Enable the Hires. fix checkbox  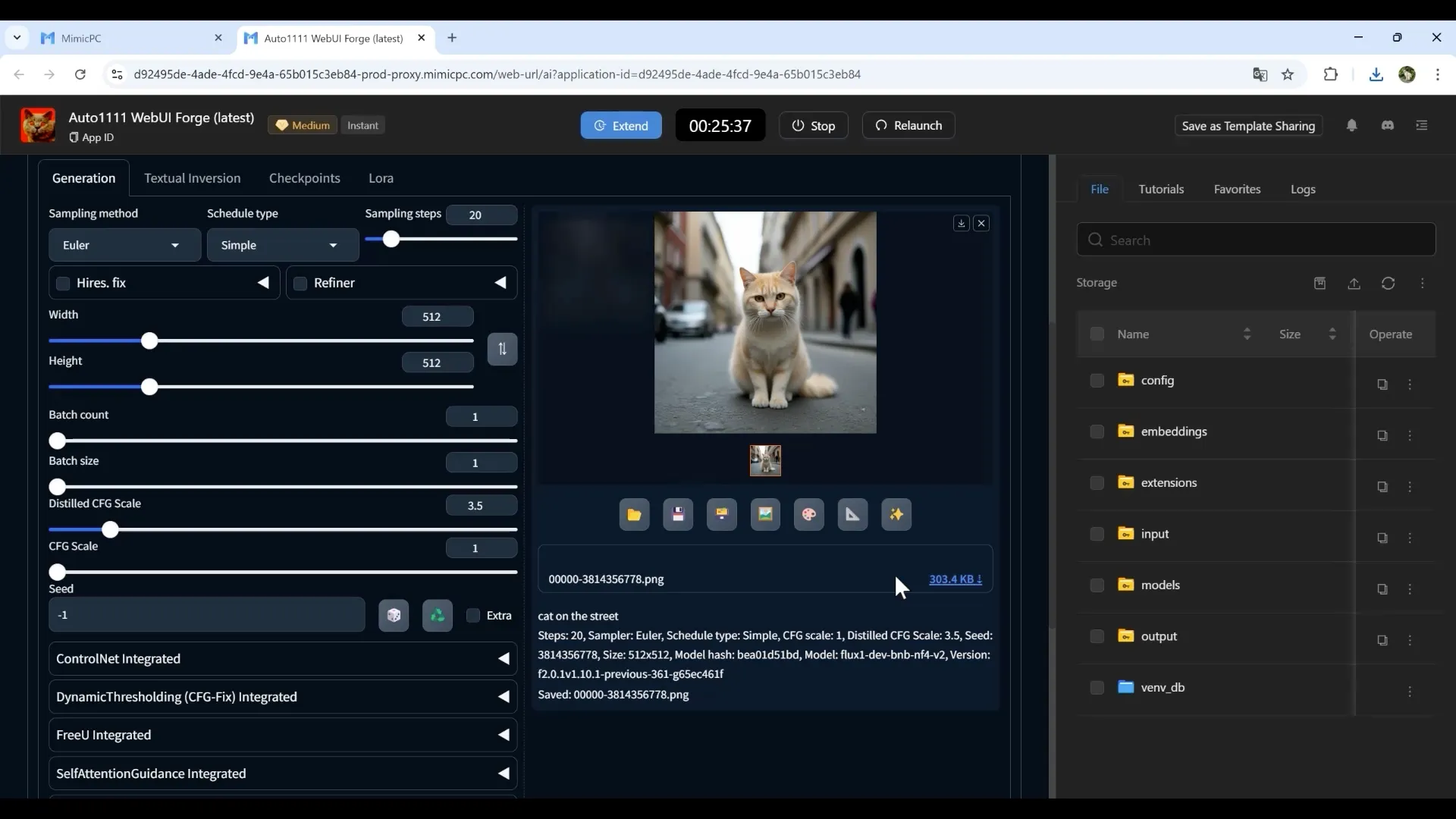point(63,283)
